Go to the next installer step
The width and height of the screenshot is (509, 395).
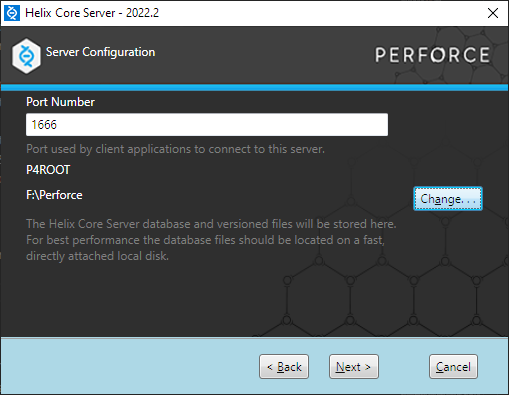(354, 367)
